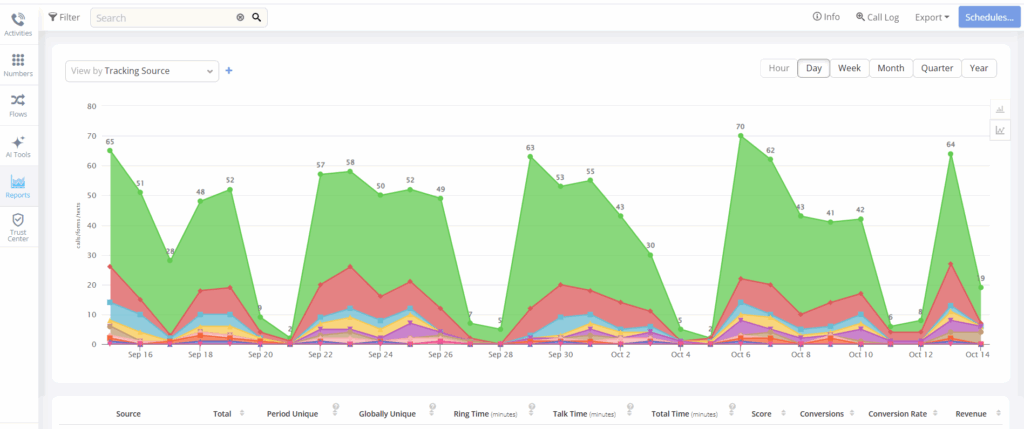Open the Export dropdown menu
Image resolution: width=1024 pixels, height=429 pixels.
(x=932, y=17)
